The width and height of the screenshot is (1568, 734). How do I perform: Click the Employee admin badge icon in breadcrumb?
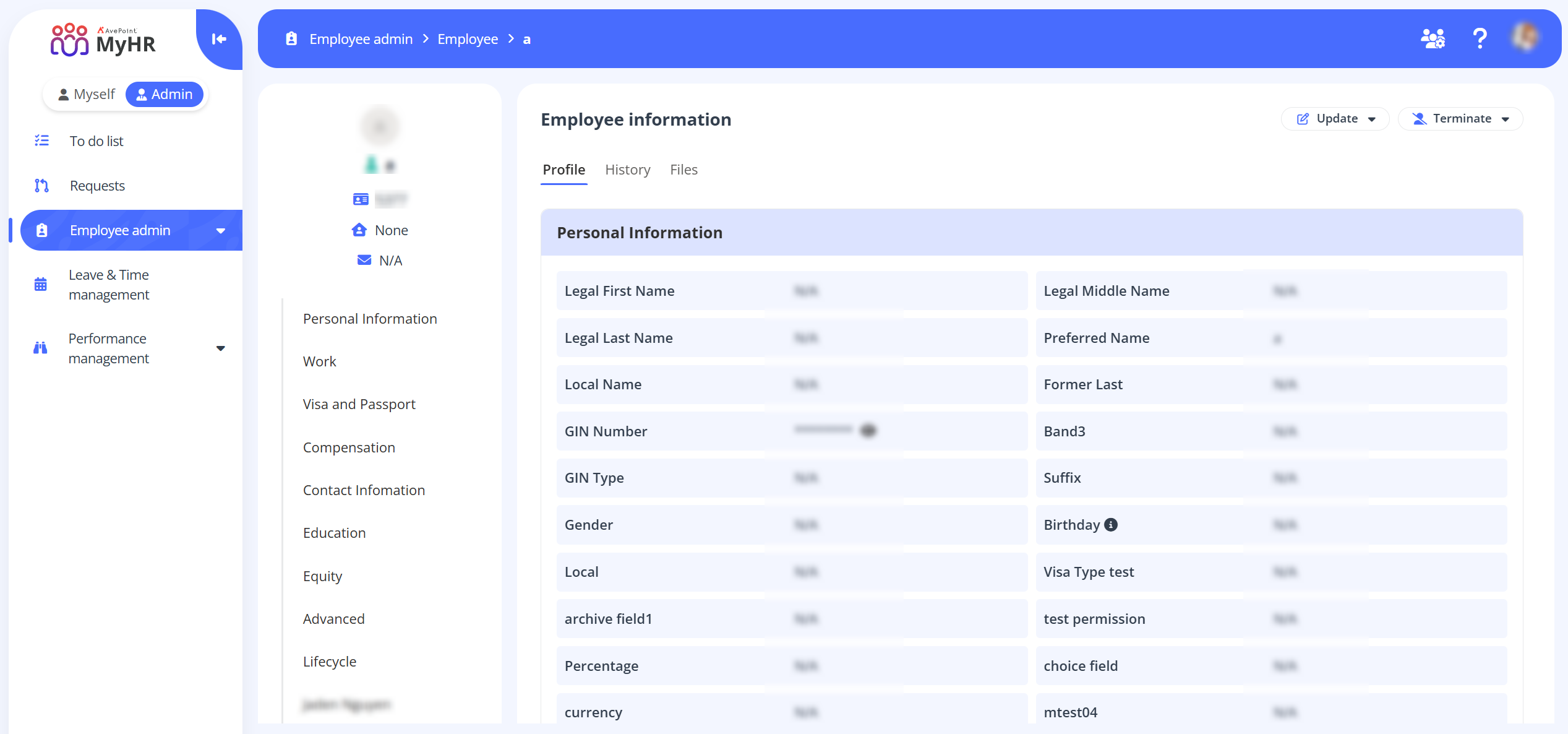[291, 38]
